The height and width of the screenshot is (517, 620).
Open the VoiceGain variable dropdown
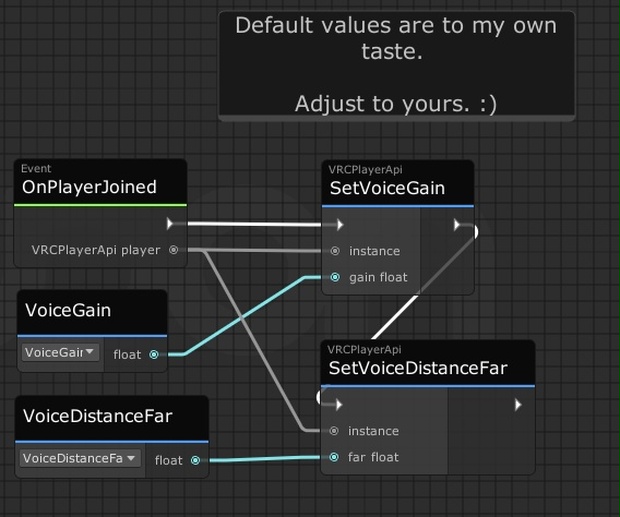click(x=60, y=352)
